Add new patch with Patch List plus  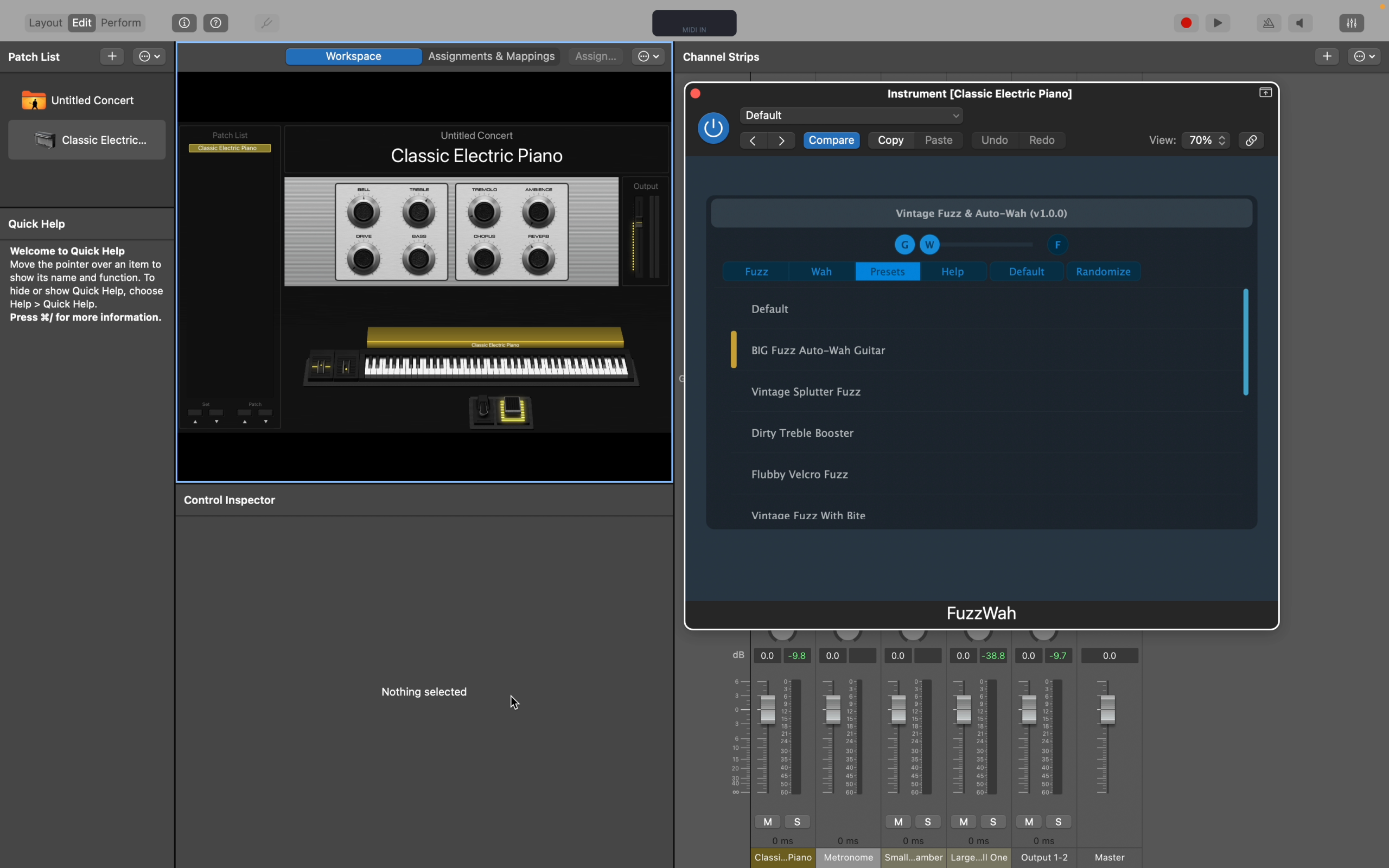(x=112, y=56)
